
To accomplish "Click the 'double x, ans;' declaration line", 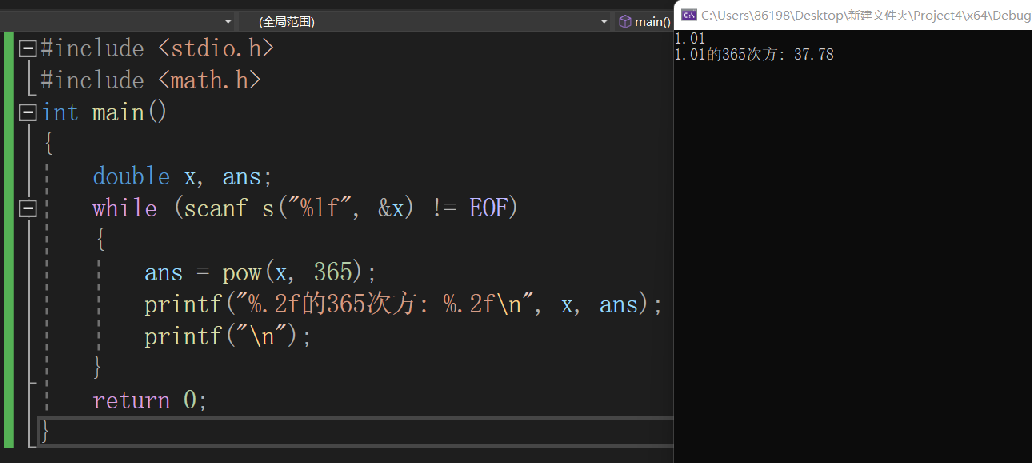I will (182, 177).
